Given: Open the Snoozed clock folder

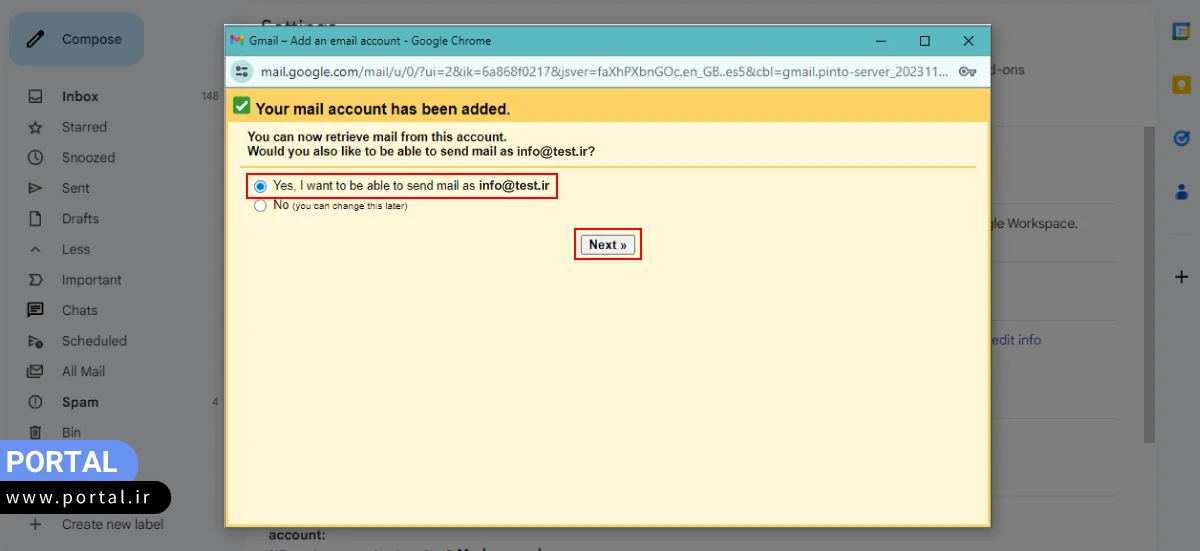Looking at the screenshot, I should tap(88, 158).
